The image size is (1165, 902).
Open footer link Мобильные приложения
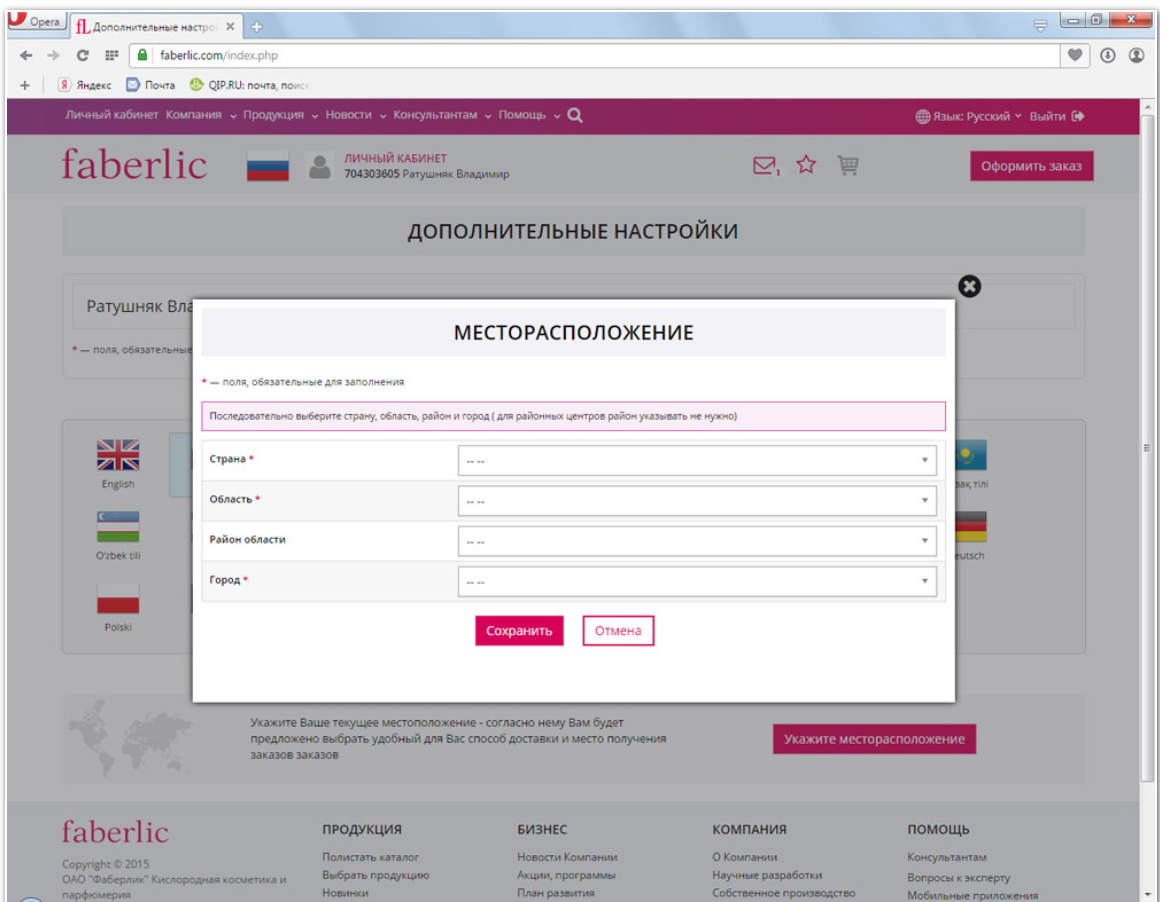point(973,895)
